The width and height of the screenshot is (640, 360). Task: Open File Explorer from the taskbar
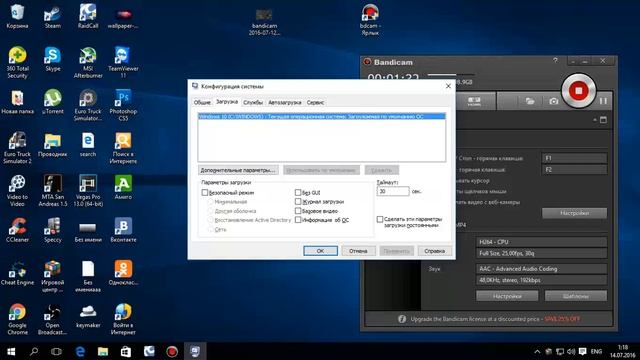coord(103,351)
